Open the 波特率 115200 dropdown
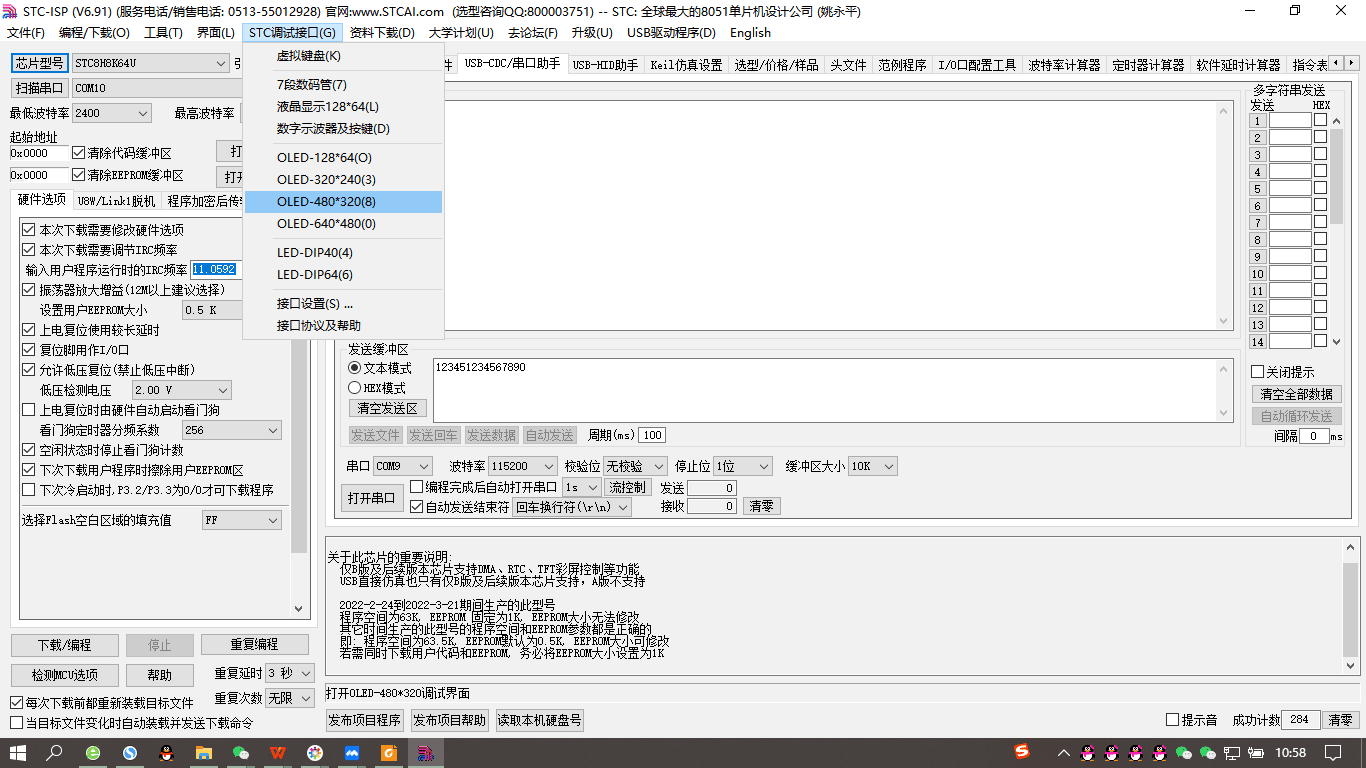Screen dimensions: 1366x768 (523, 466)
